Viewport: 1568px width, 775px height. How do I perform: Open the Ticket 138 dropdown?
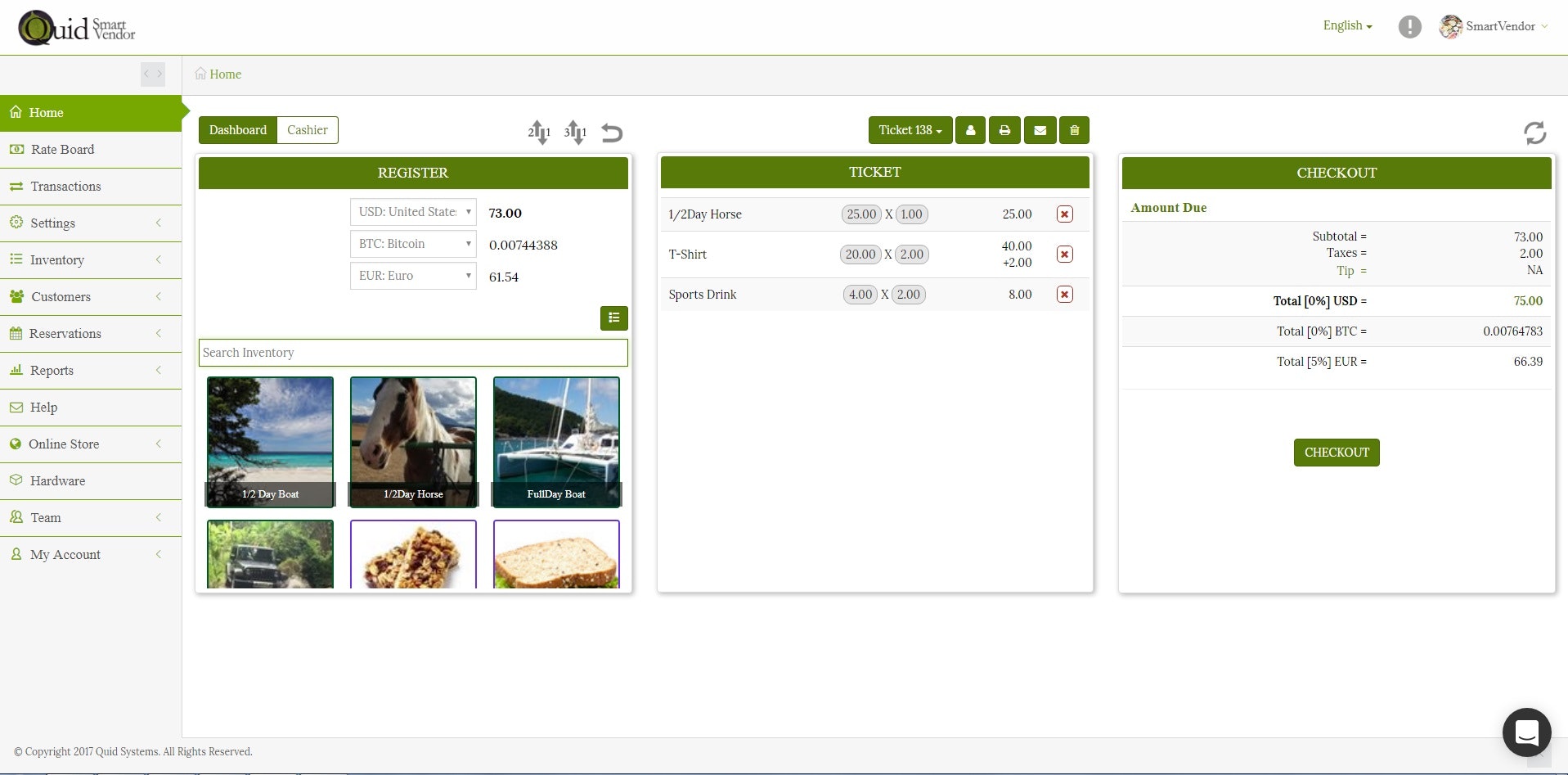pos(910,130)
